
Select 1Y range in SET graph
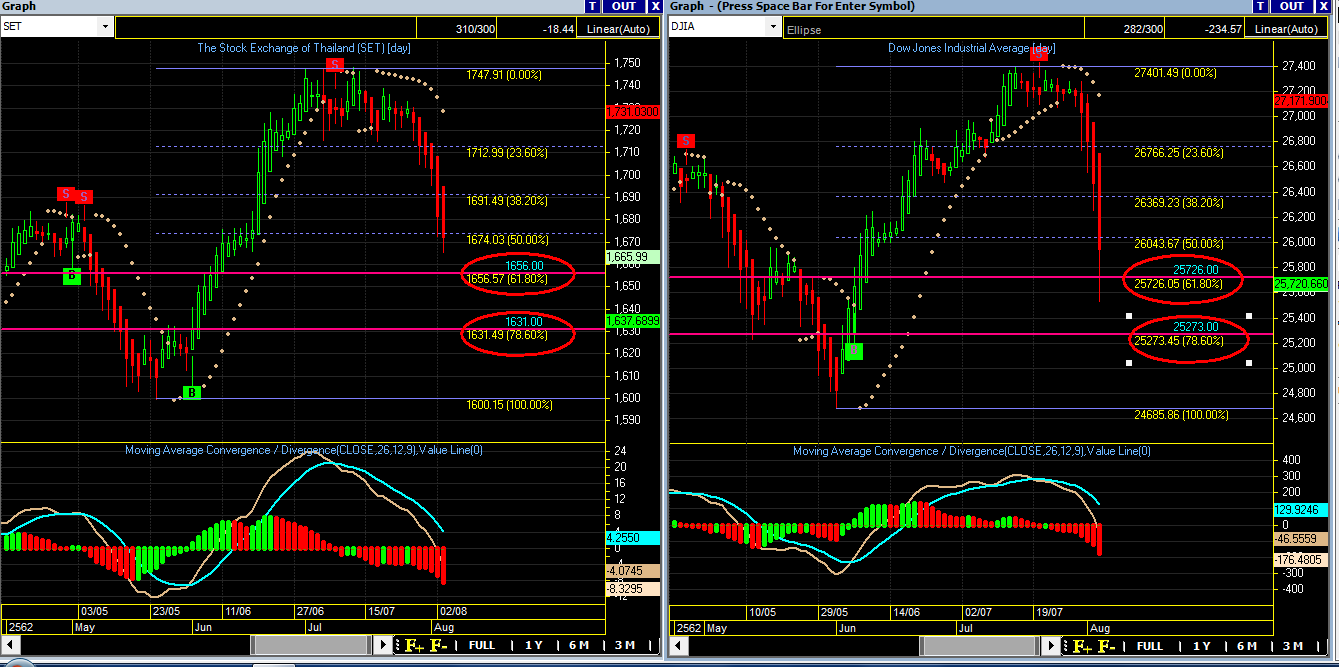533,646
